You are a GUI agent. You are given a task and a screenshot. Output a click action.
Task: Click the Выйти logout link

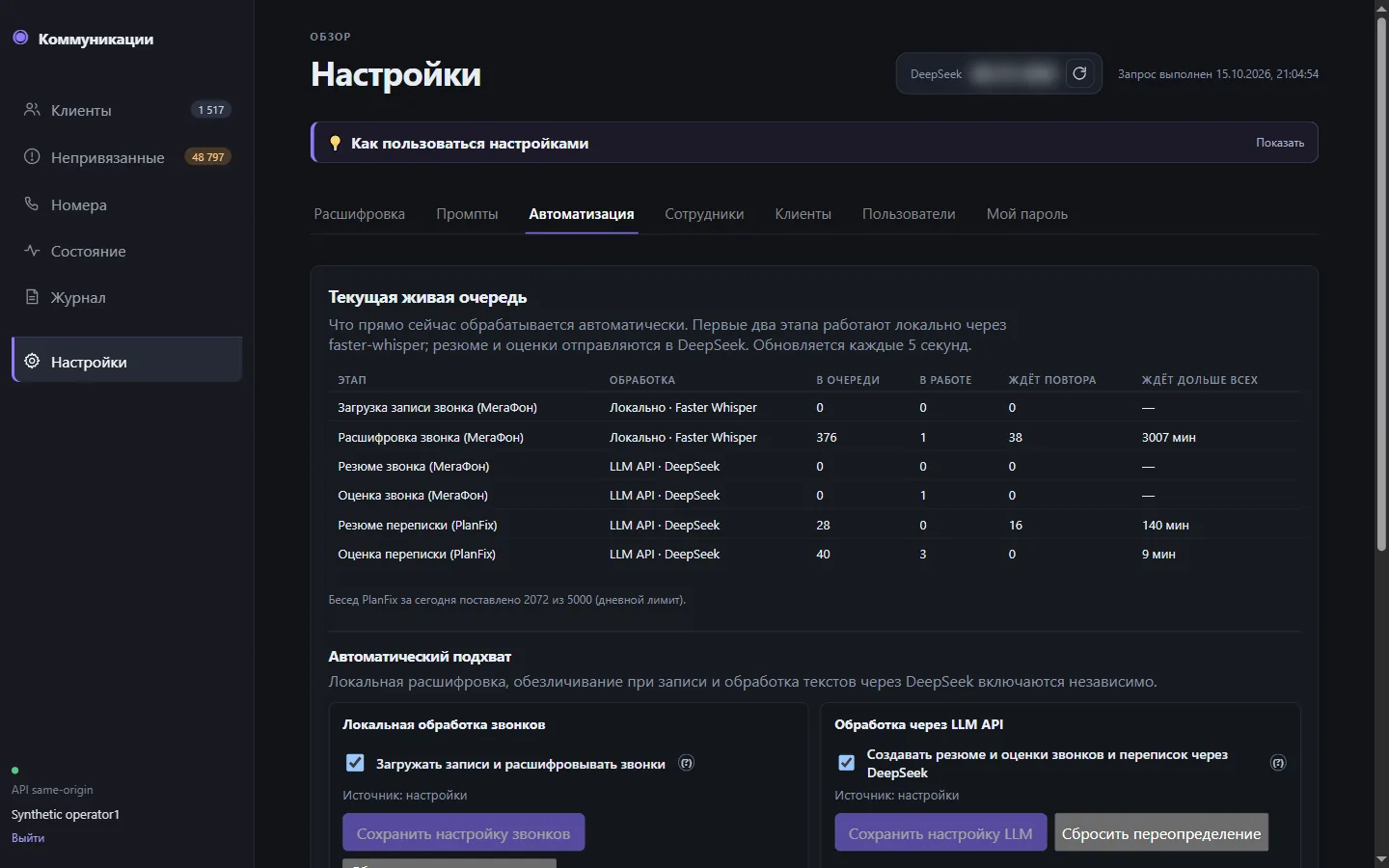tap(28, 838)
